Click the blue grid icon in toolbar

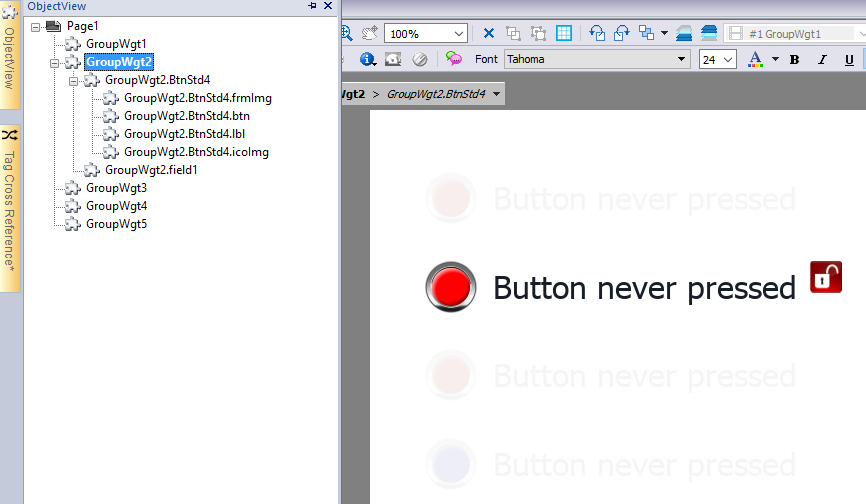click(564, 33)
